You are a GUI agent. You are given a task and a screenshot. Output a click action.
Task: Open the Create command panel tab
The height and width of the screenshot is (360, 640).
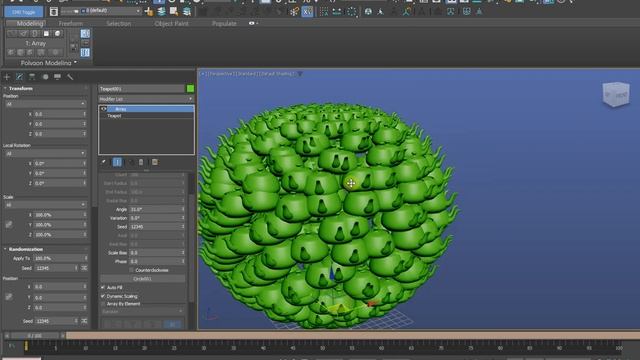[x=7, y=77]
